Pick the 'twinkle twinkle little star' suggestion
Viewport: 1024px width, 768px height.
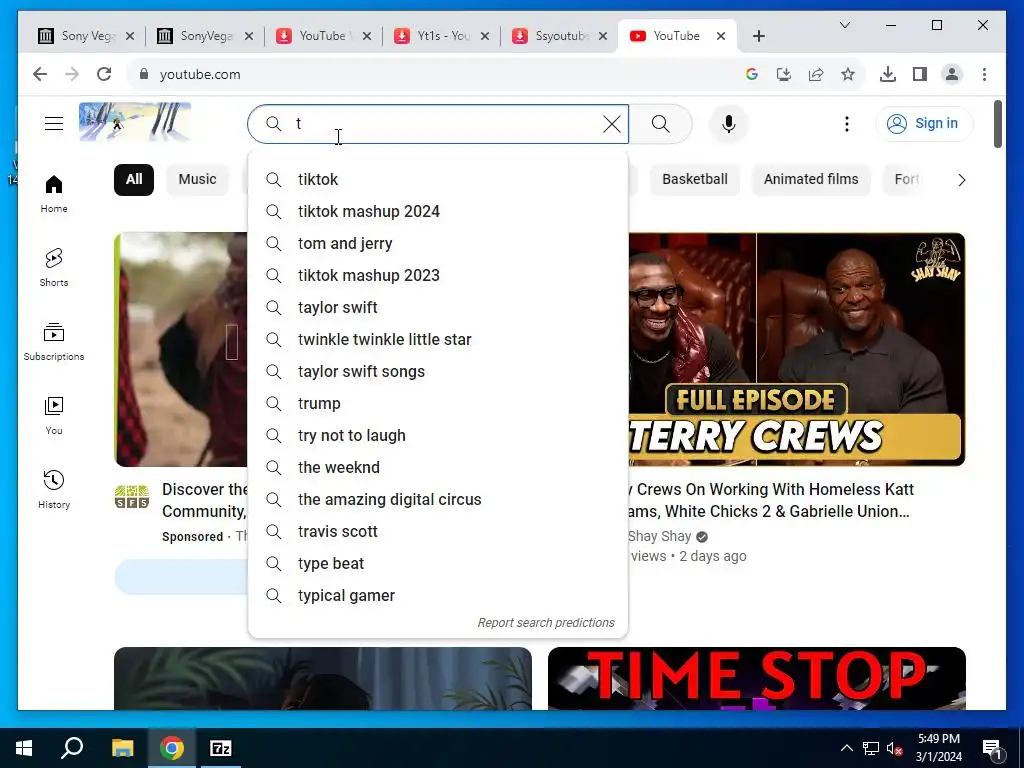(438, 339)
